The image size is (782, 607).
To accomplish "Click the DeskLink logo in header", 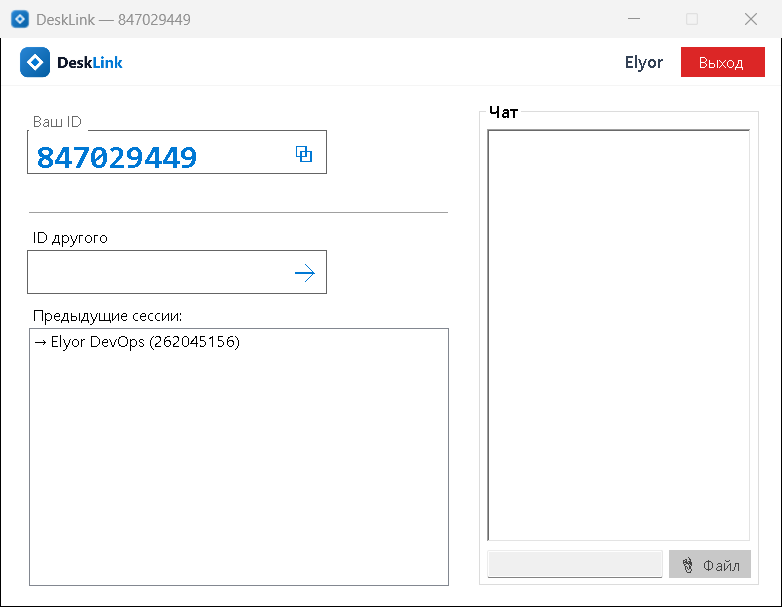I will 35,62.
